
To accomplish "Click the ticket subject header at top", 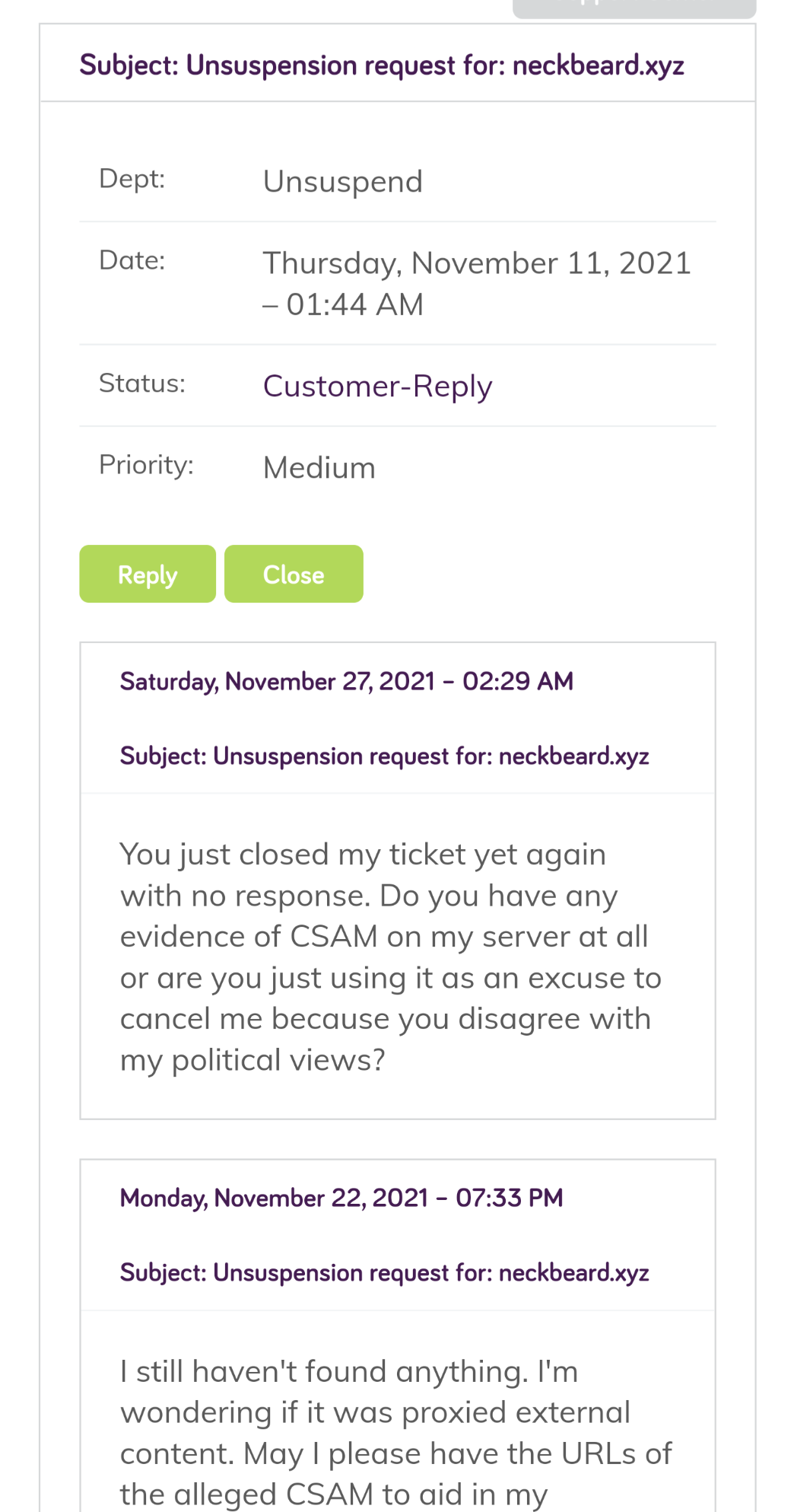I will (382, 65).
